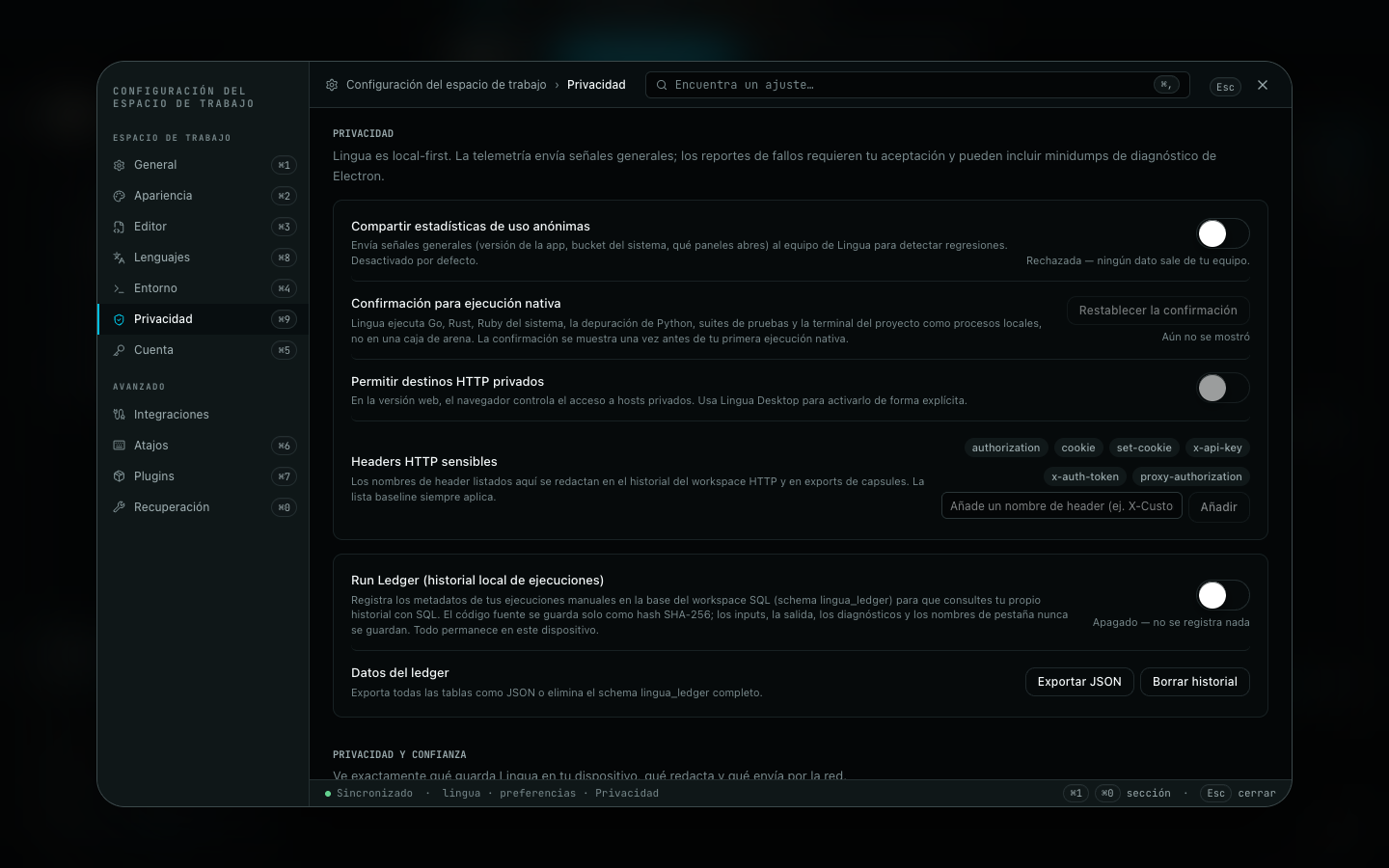Go to the Apariencia section
1389x868 pixels.
[204, 196]
